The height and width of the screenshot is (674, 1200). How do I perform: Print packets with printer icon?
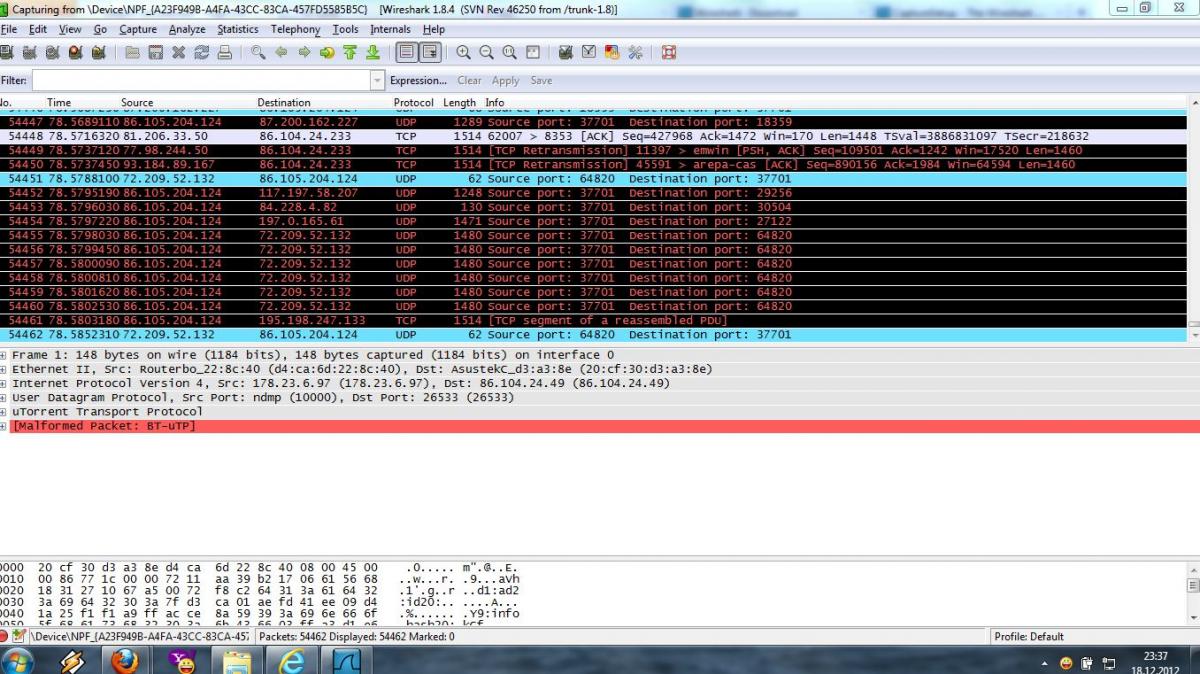click(224, 52)
